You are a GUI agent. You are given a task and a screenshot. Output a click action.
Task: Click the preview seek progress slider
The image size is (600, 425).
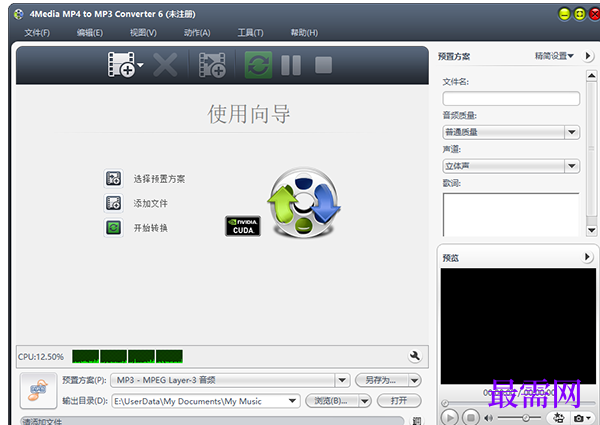click(x=519, y=403)
